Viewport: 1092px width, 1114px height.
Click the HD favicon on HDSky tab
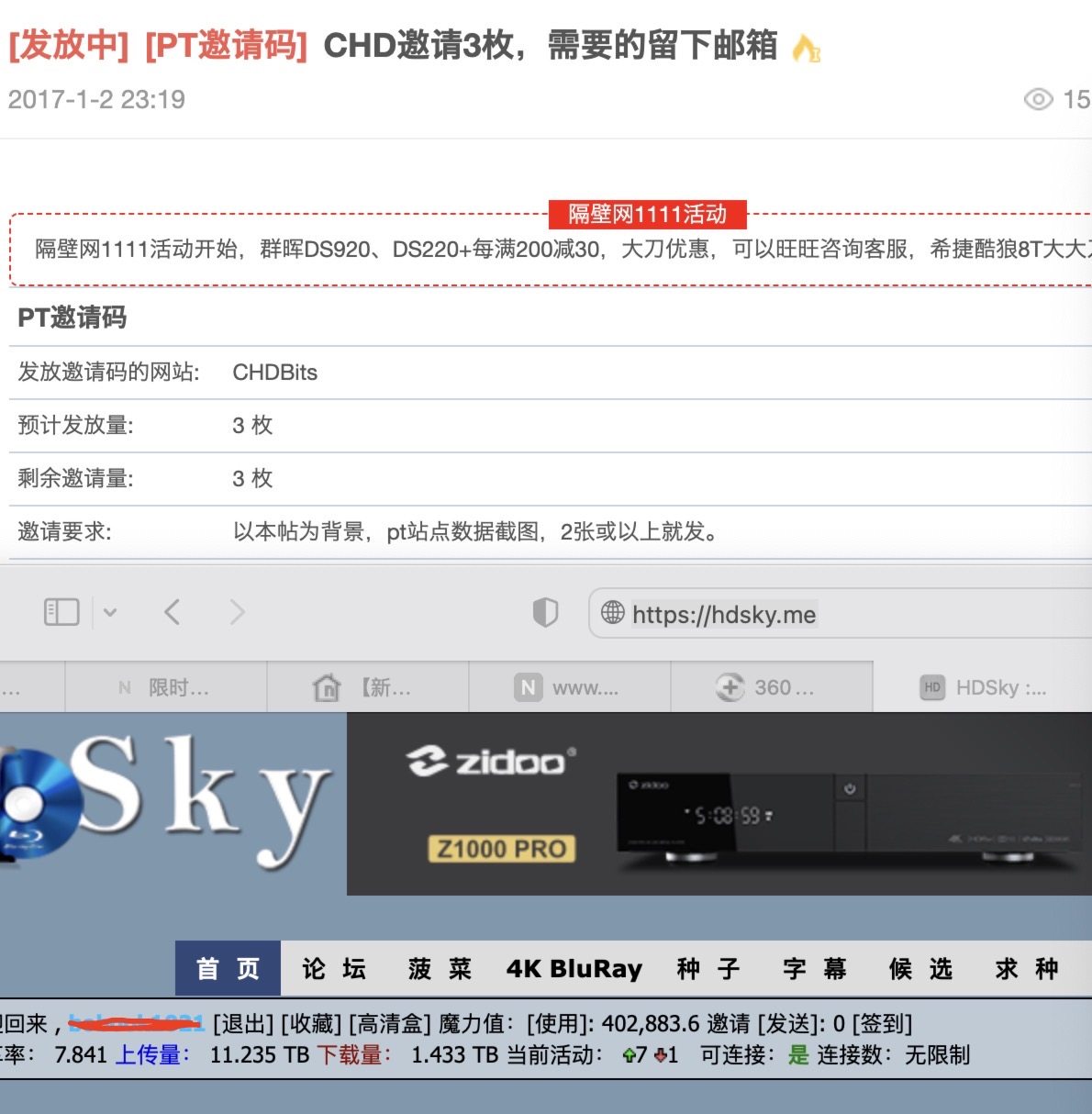[x=932, y=687]
